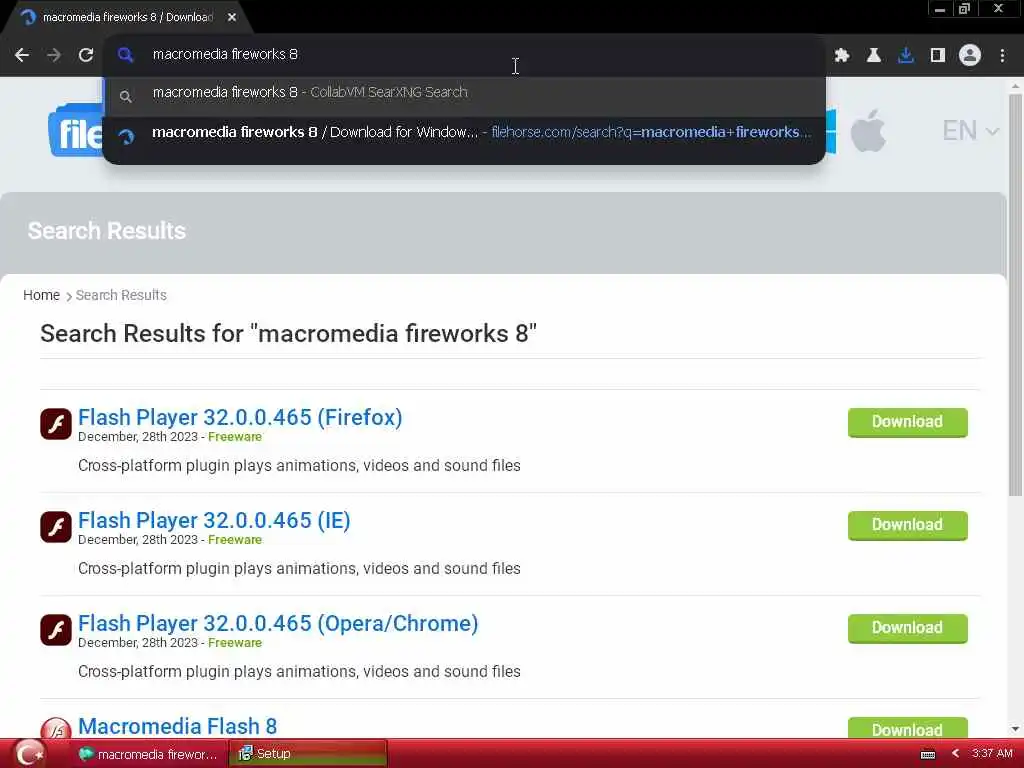Click Freeware label under Flash Player (Firefox)
Image resolution: width=1024 pixels, height=768 pixels.
tap(234, 437)
